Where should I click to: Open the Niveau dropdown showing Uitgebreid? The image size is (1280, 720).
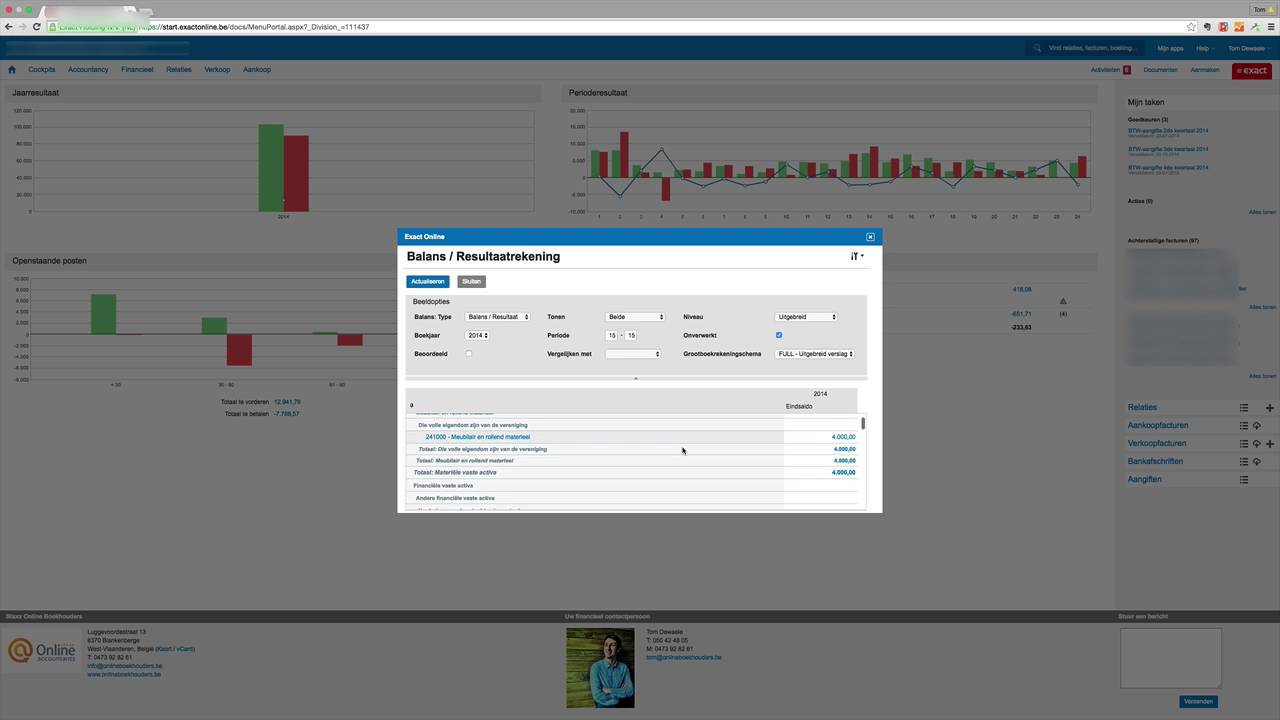click(x=806, y=317)
